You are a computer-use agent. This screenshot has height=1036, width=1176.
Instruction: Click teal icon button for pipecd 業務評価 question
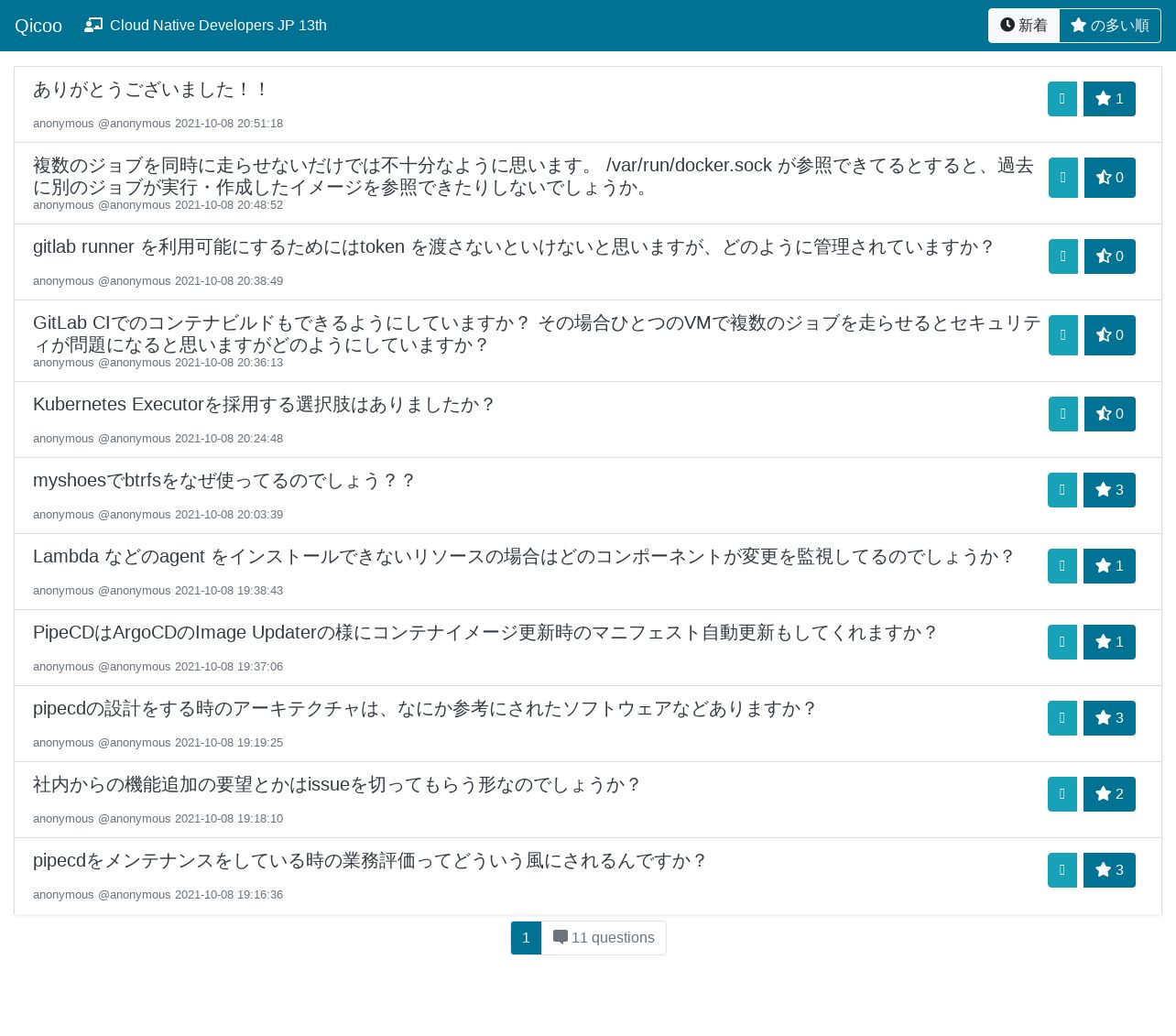point(1062,870)
